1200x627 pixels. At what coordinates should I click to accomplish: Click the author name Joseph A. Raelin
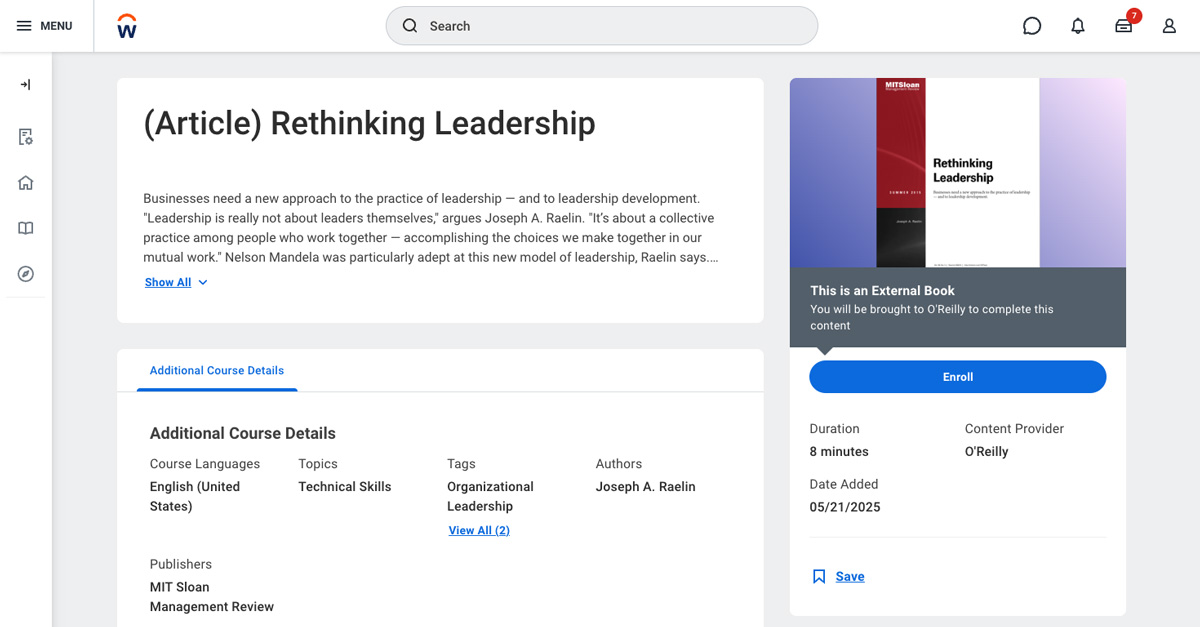click(646, 487)
